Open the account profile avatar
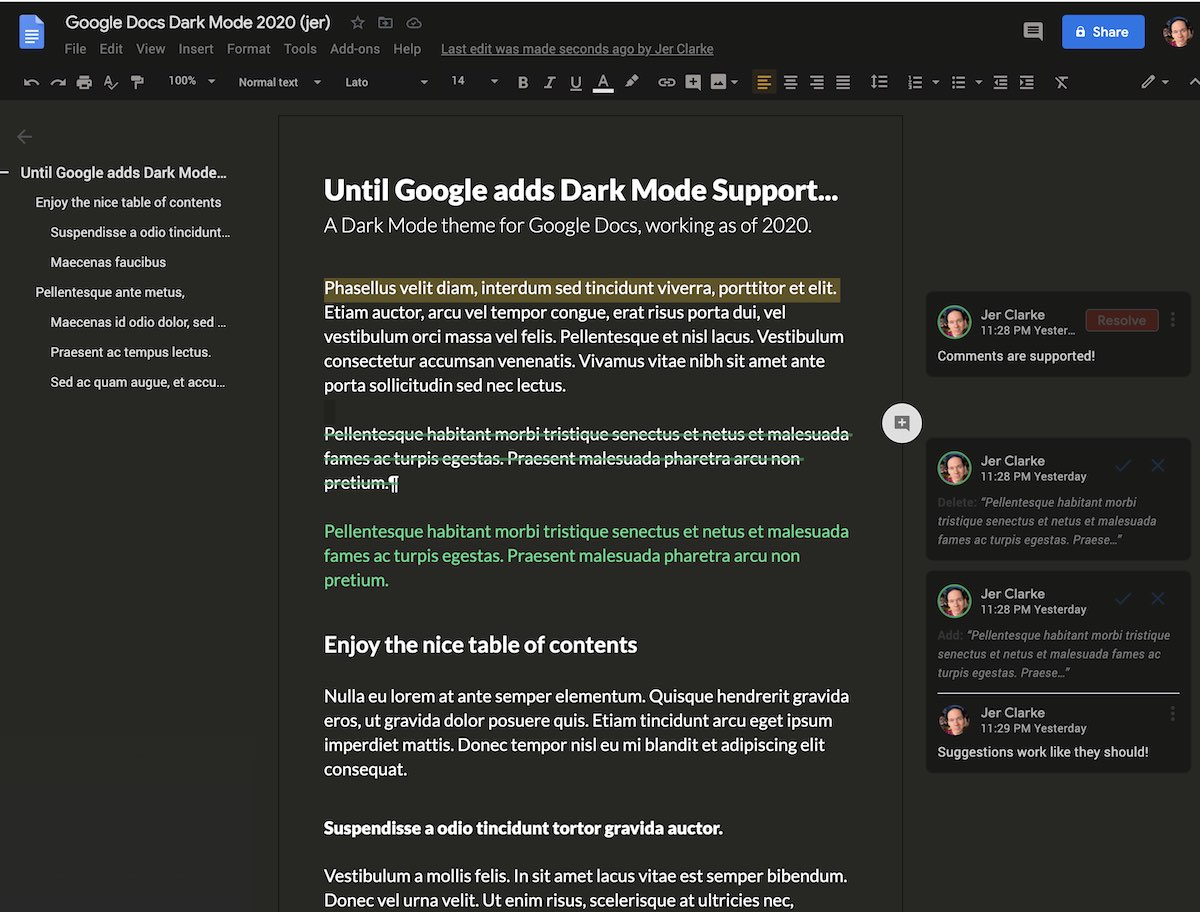The height and width of the screenshot is (912, 1200). click(1178, 32)
